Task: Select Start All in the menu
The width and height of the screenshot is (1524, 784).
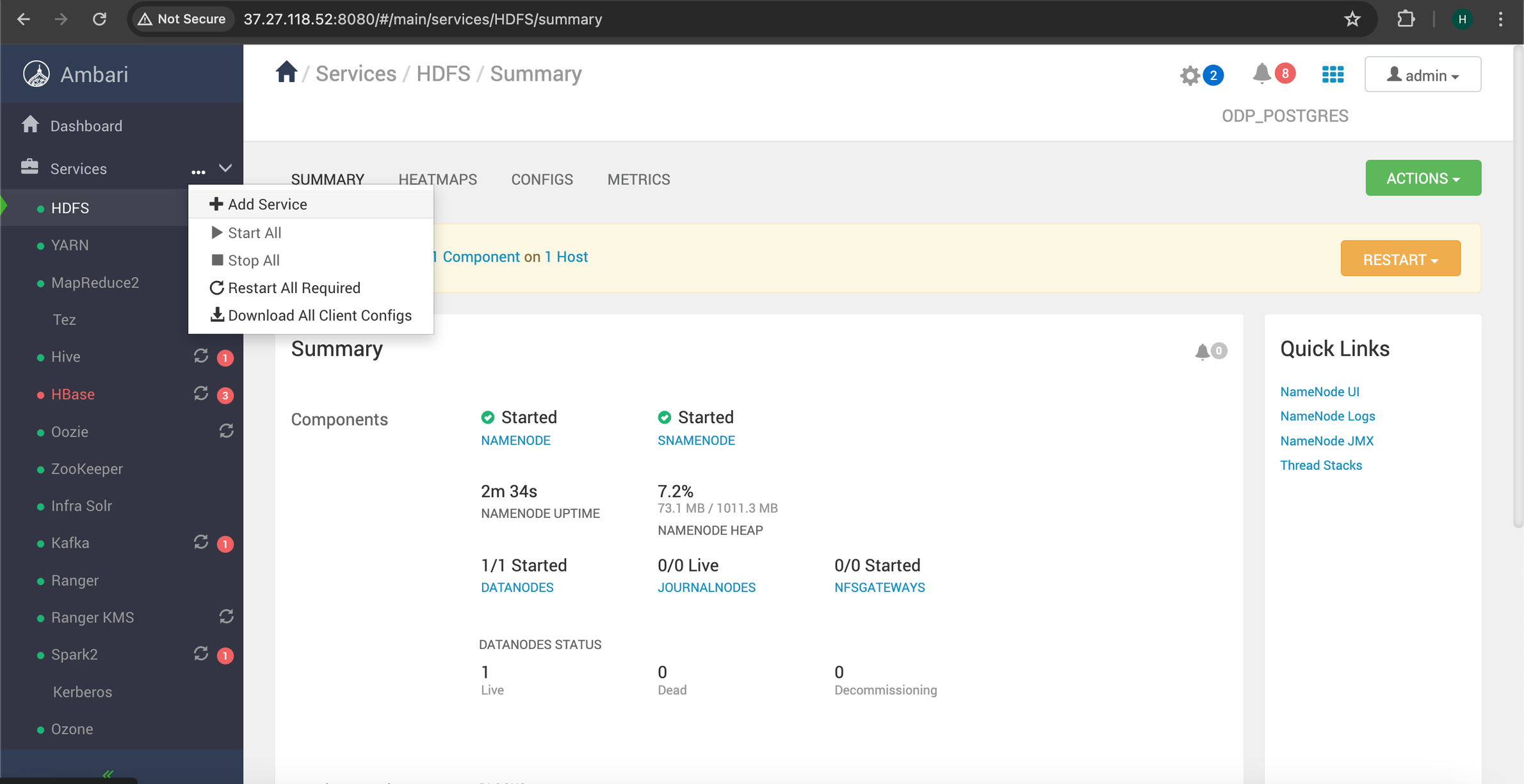Action: pyautogui.click(x=311, y=233)
